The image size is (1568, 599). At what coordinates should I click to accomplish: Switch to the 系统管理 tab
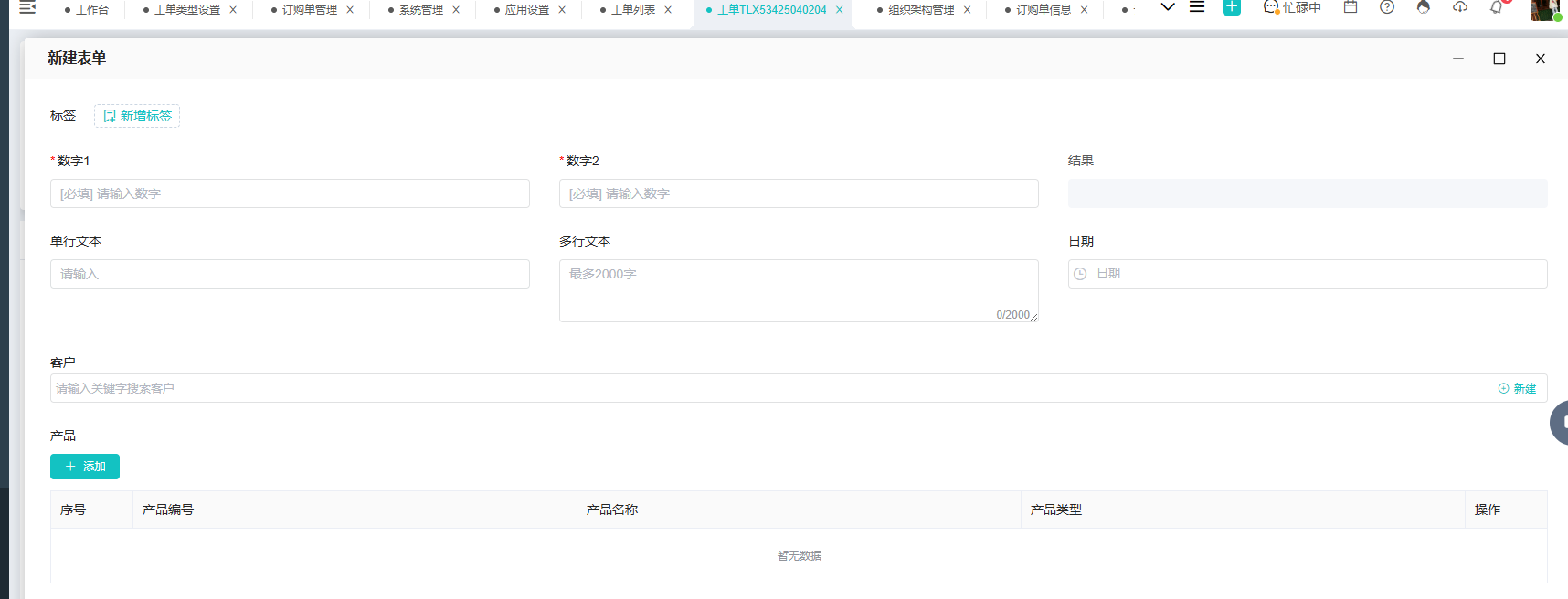point(420,10)
